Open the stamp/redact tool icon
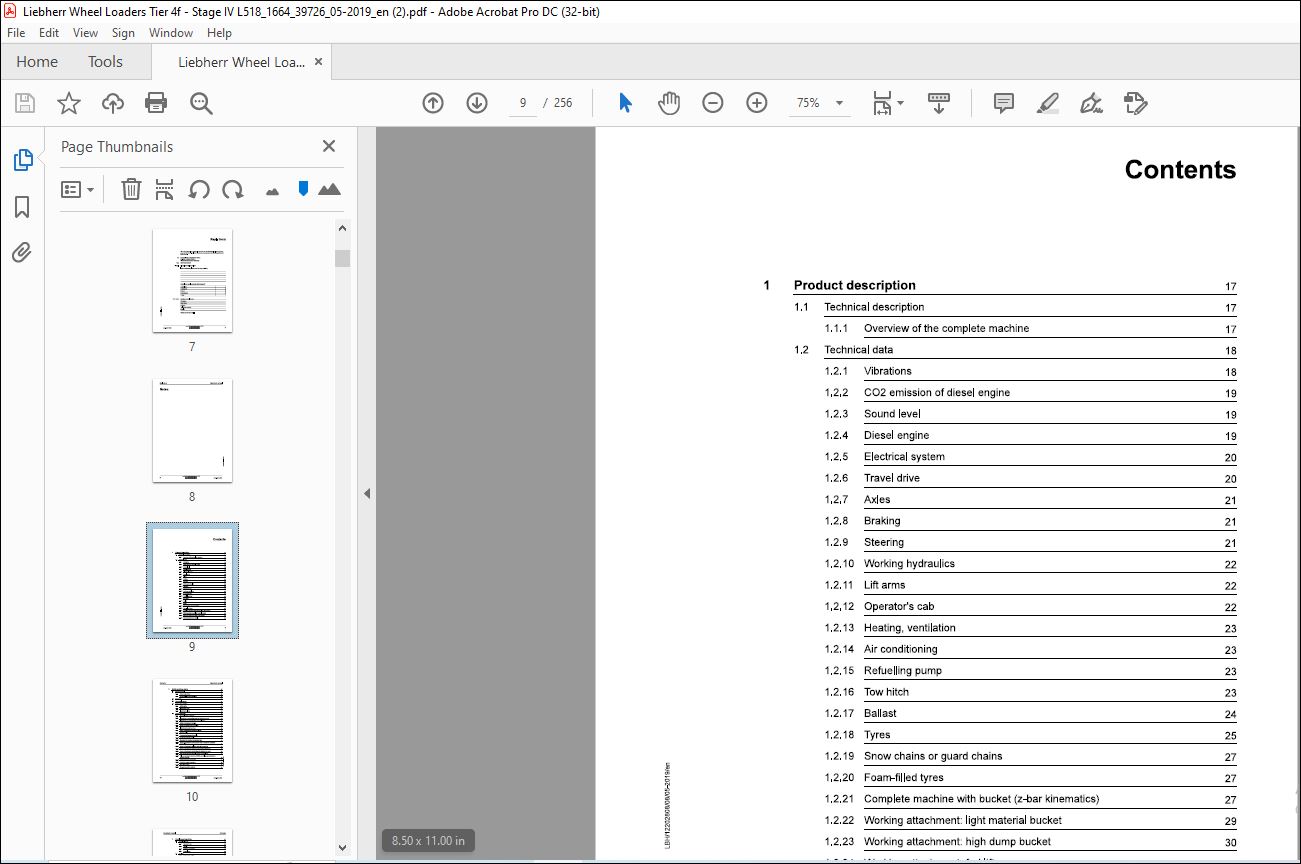The width and height of the screenshot is (1301, 864). (x=1136, y=103)
